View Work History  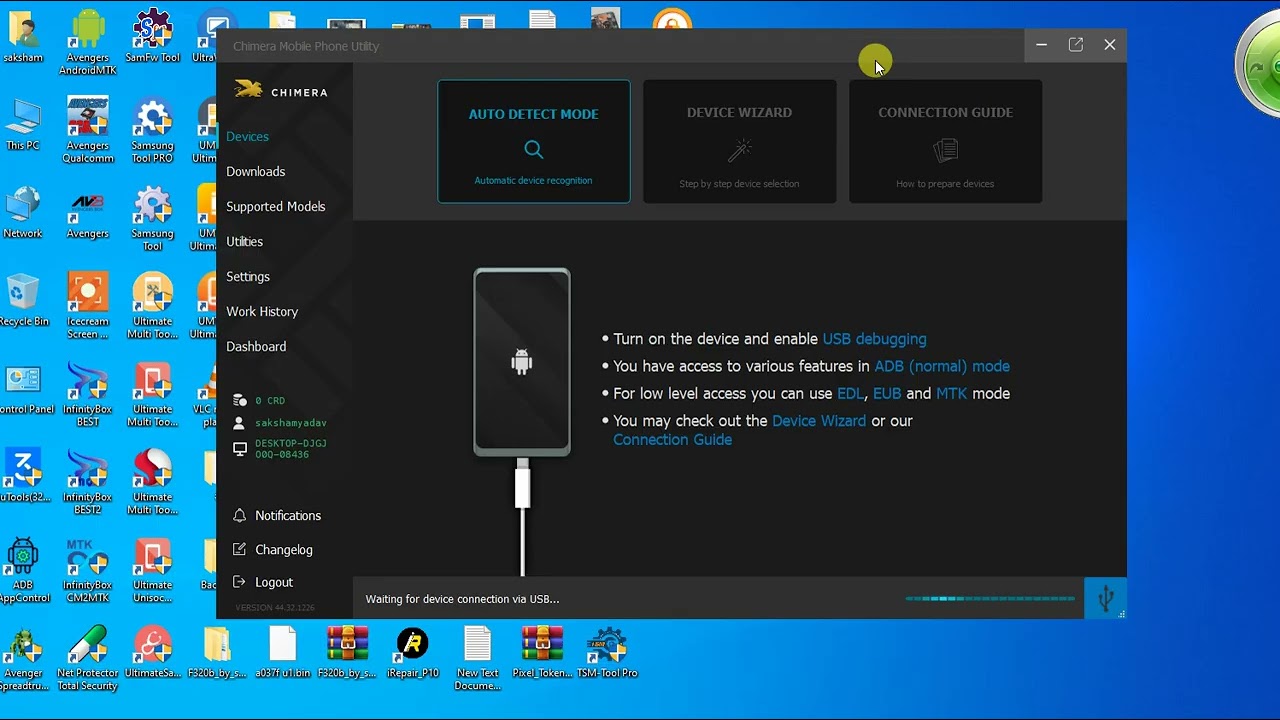point(262,311)
